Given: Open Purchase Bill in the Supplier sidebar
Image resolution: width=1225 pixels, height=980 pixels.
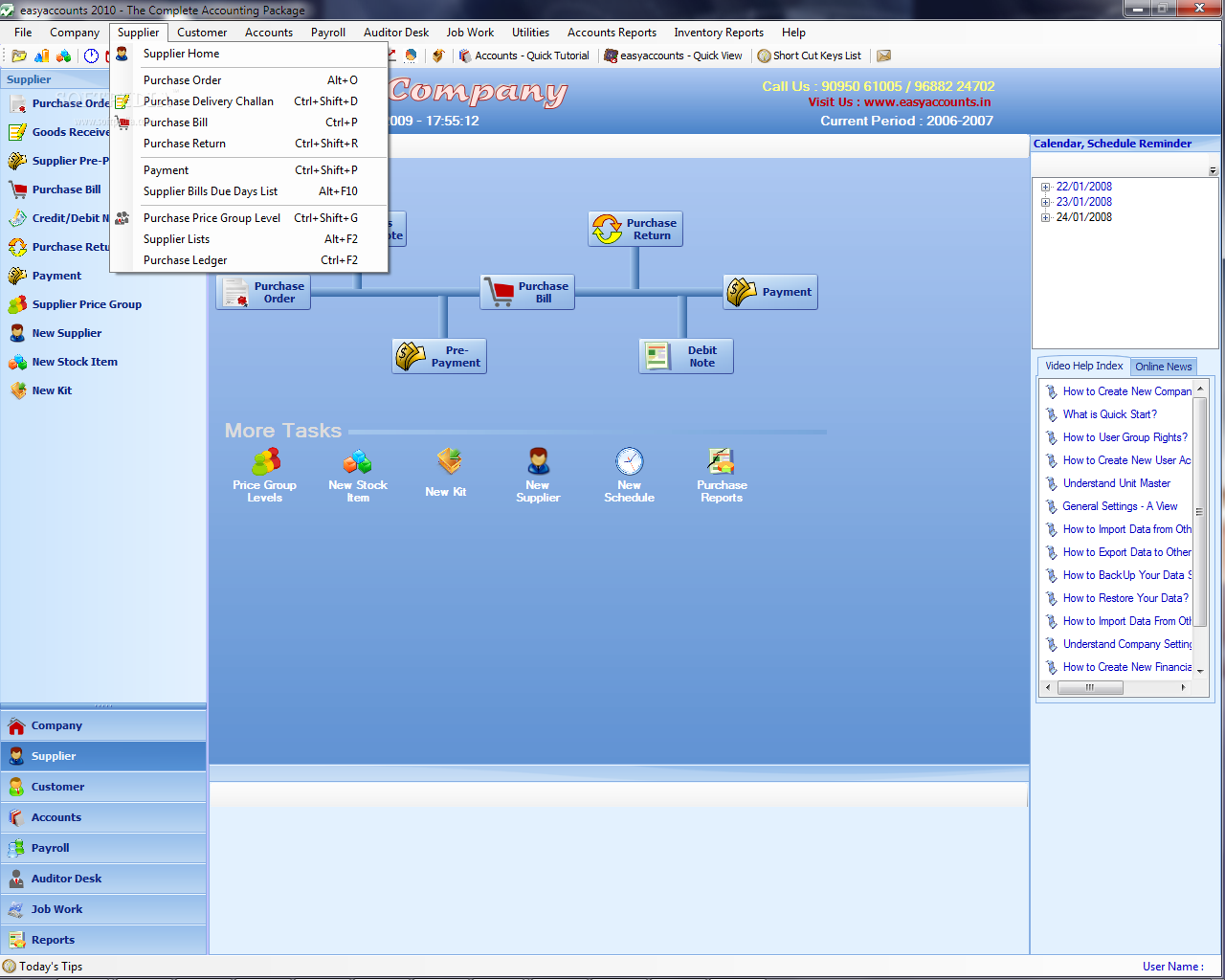Looking at the screenshot, I should coord(56,189).
